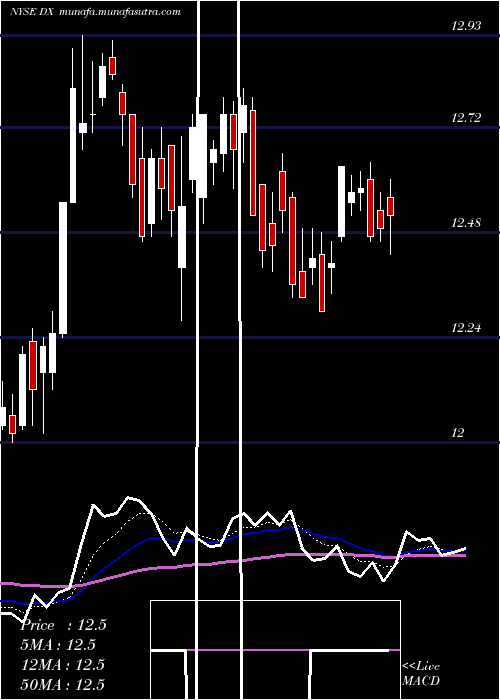Click the 12.72 price axis label
500x700 pixels.
click(466, 118)
